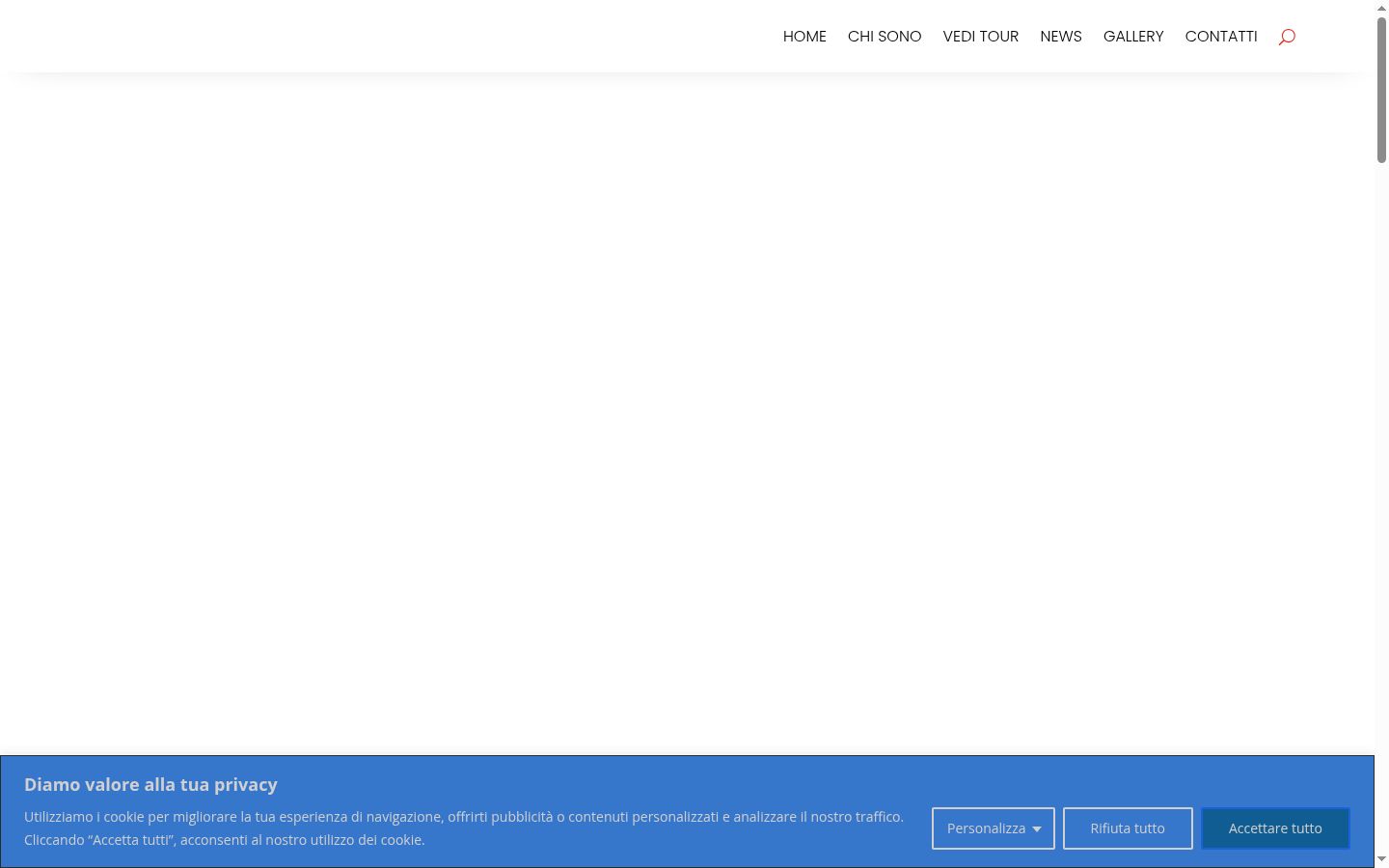This screenshot has width=1389, height=868.
Task: Go to the CONTATTI page
Action: click(1221, 37)
